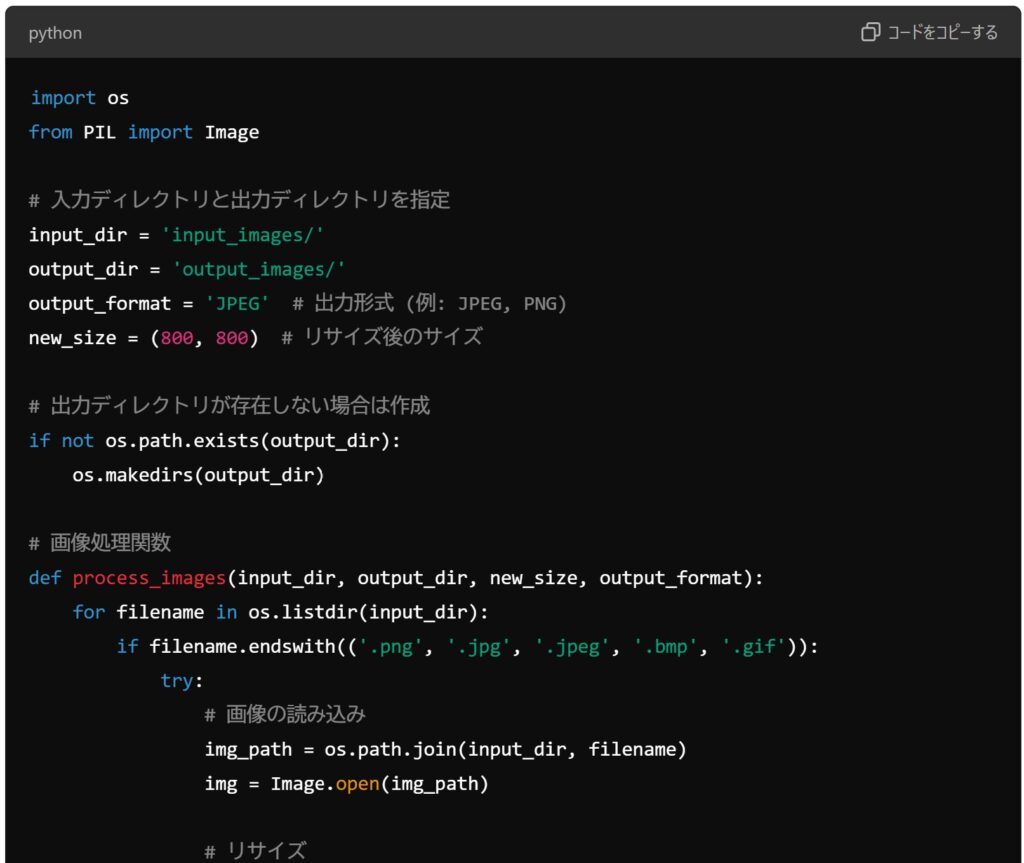Click the '.jpg' string in endswith tuple
1024x863 pixels.
479,647
